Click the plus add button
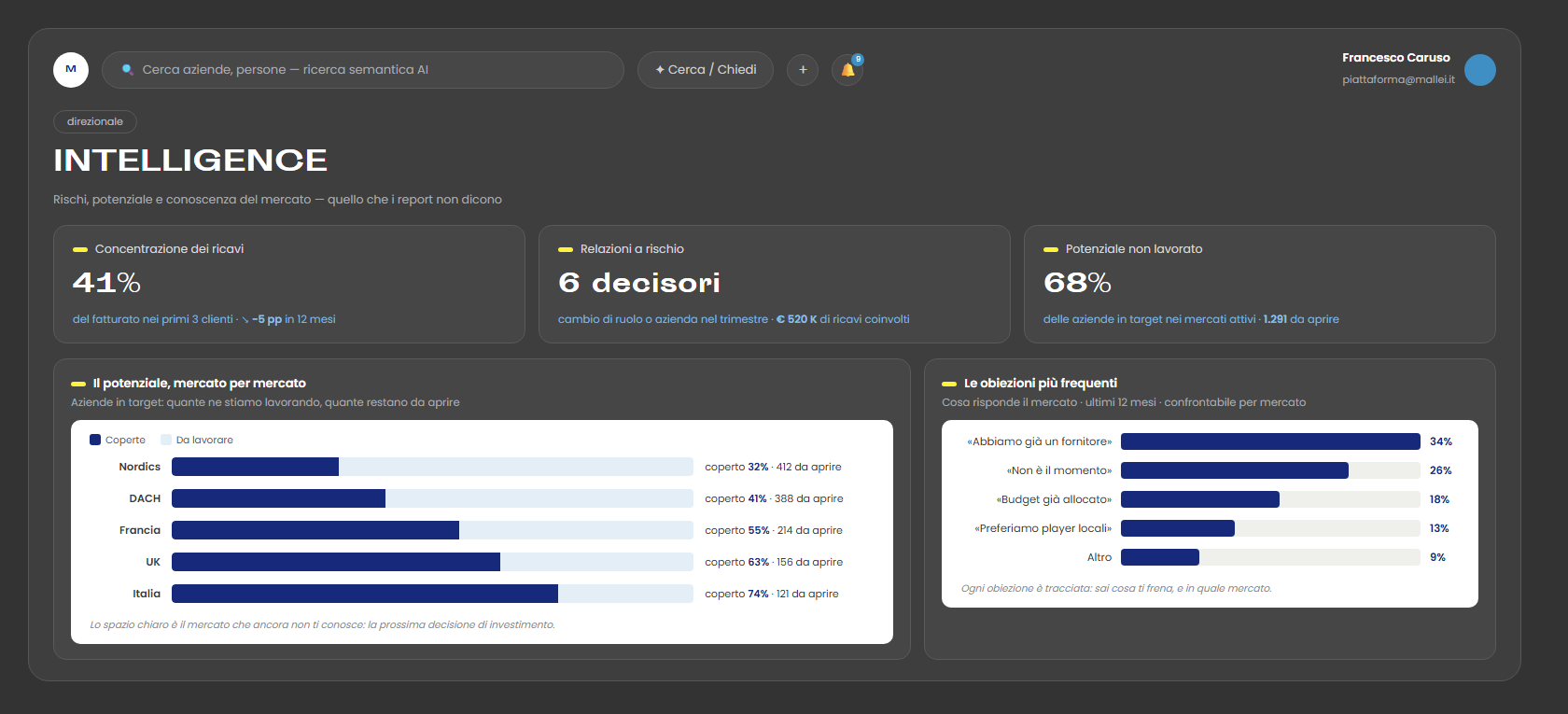This screenshot has height=714, width=1568. pos(803,70)
